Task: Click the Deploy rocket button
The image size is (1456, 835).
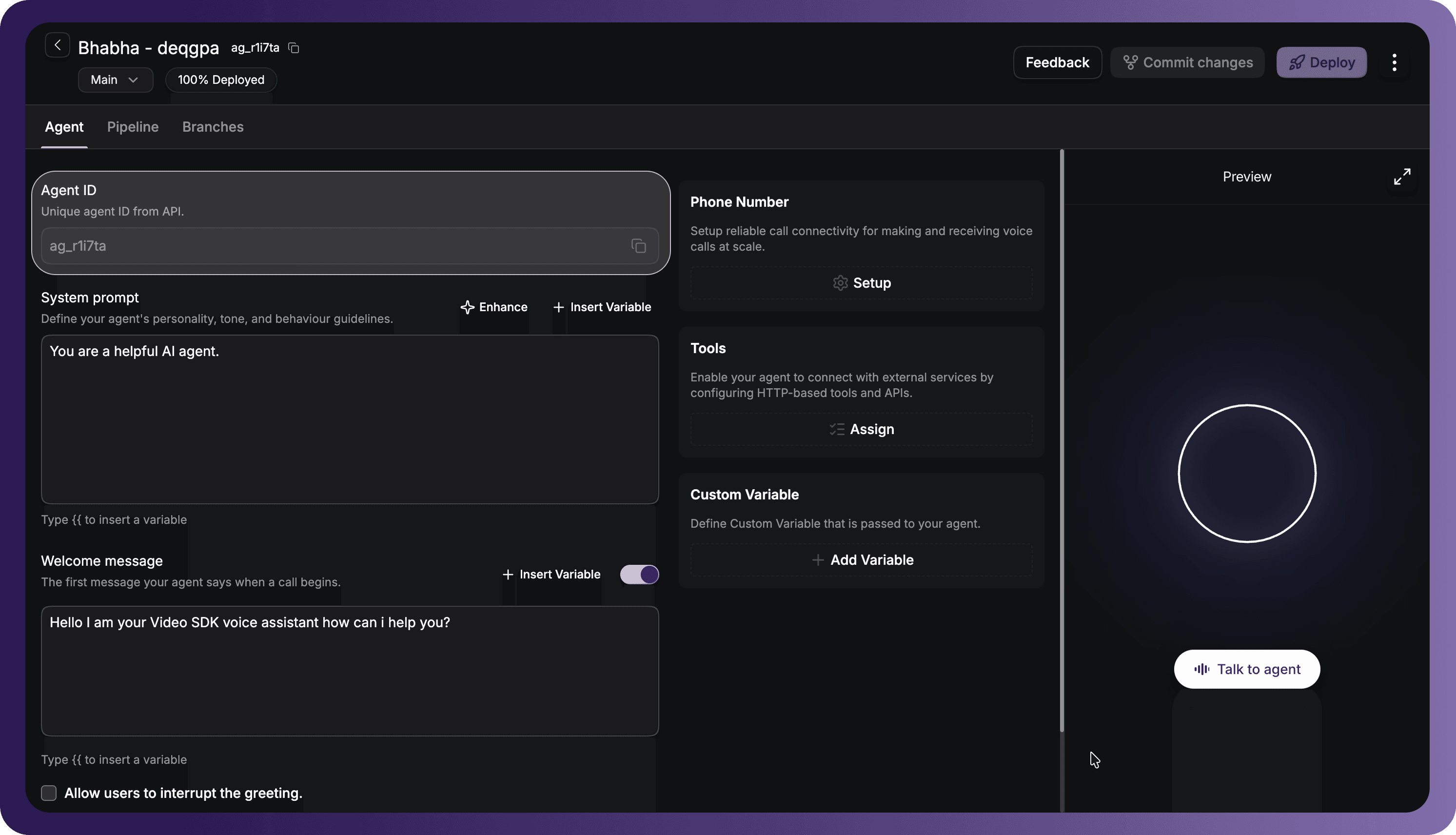Action: 1321,62
